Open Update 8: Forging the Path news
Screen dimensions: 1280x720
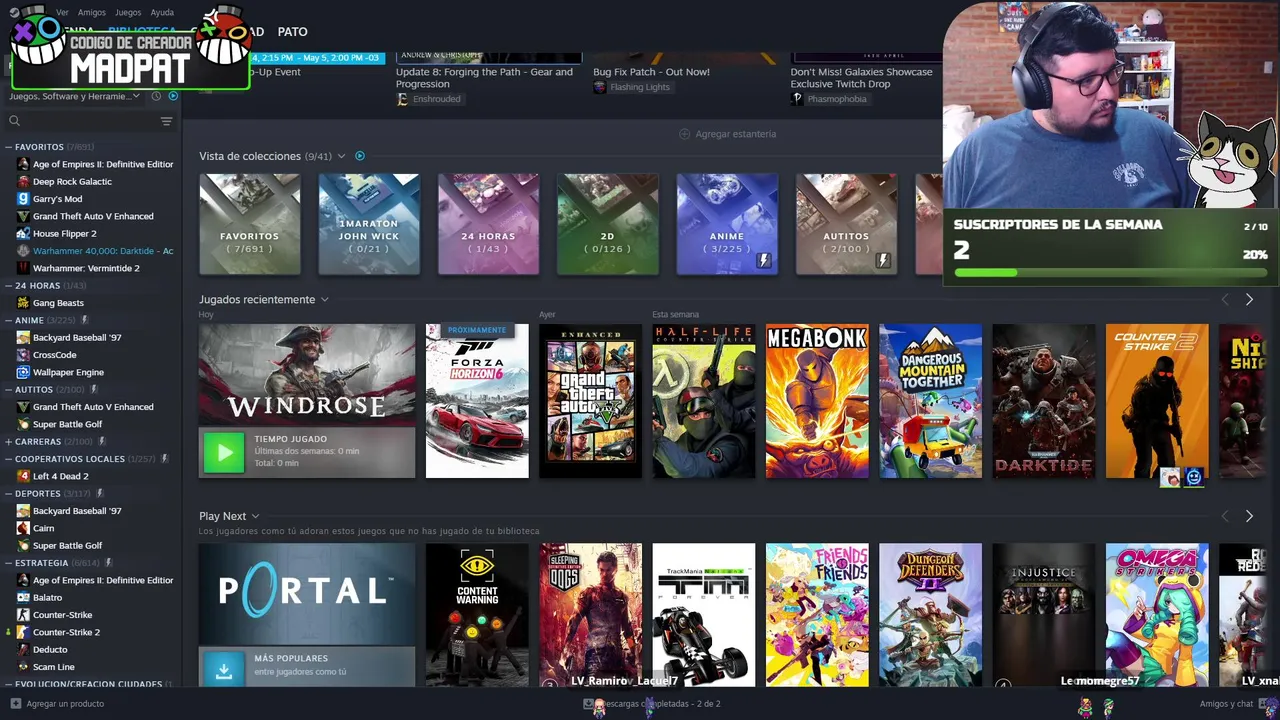pos(484,77)
